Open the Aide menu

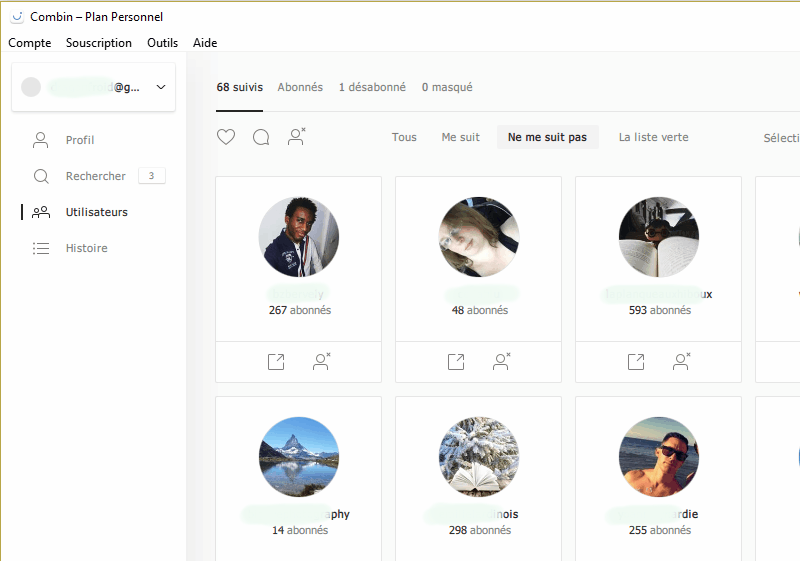pyautogui.click(x=205, y=43)
